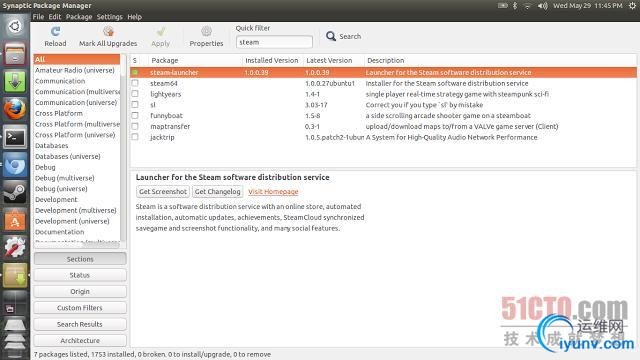Select Cross Platform section

pos(77,113)
